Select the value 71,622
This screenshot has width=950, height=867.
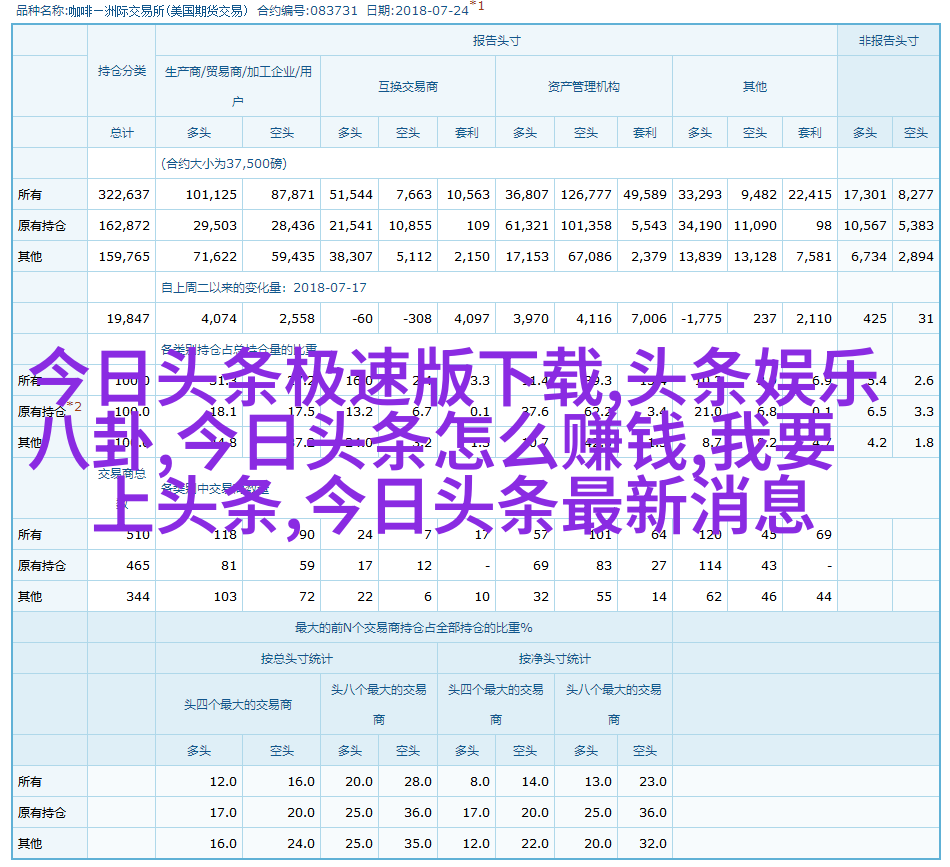click(x=214, y=256)
